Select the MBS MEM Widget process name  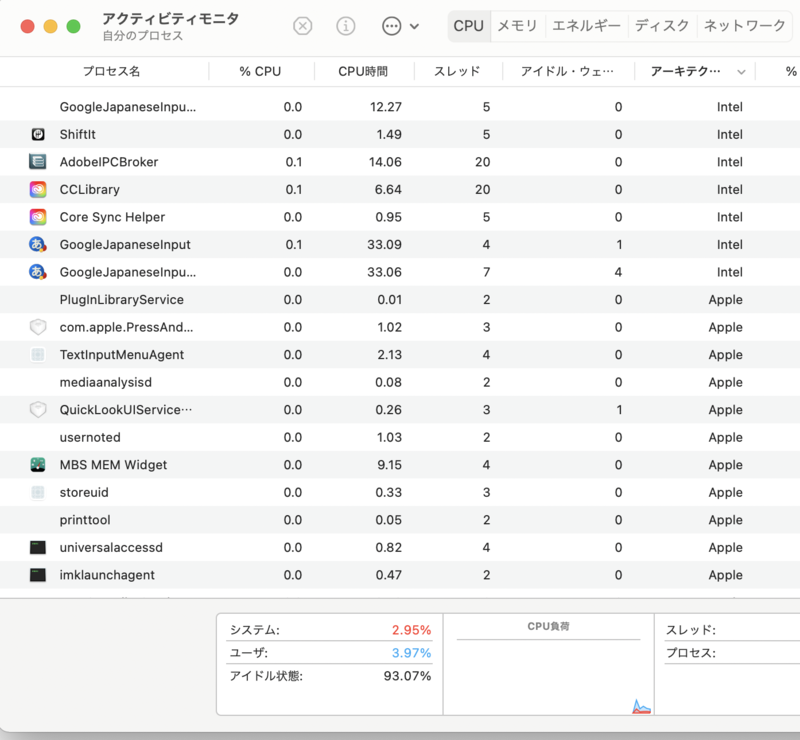click(113, 465)
